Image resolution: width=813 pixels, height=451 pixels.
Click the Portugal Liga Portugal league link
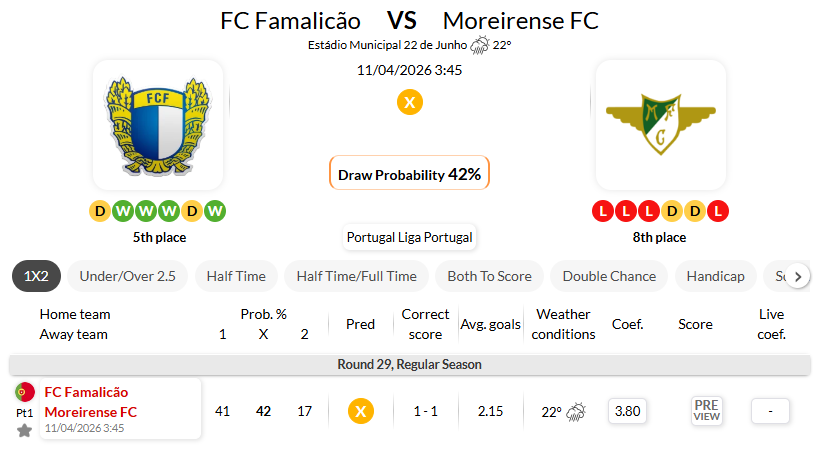(x=409, y=238)
